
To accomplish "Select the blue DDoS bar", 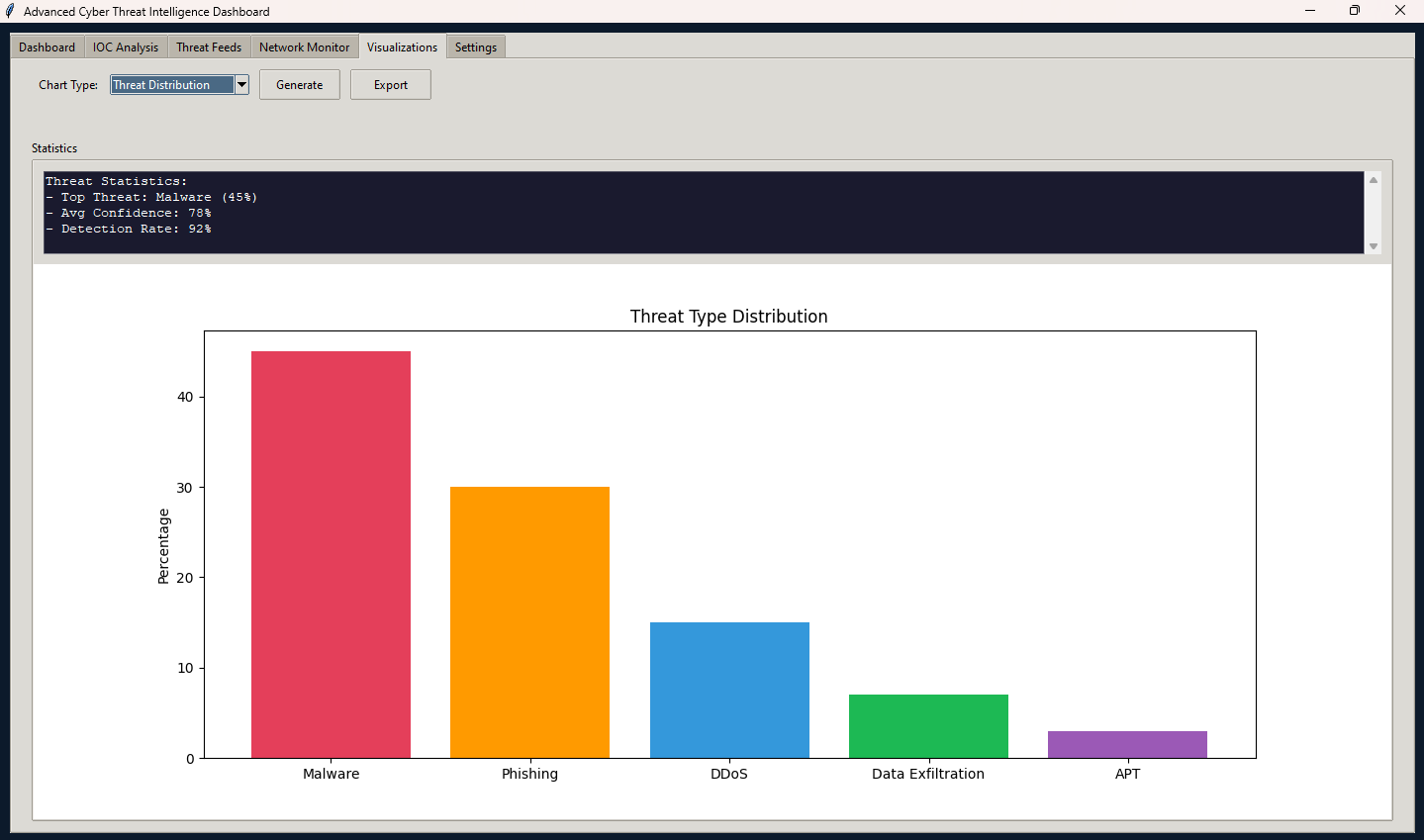I will coord(729,690).
